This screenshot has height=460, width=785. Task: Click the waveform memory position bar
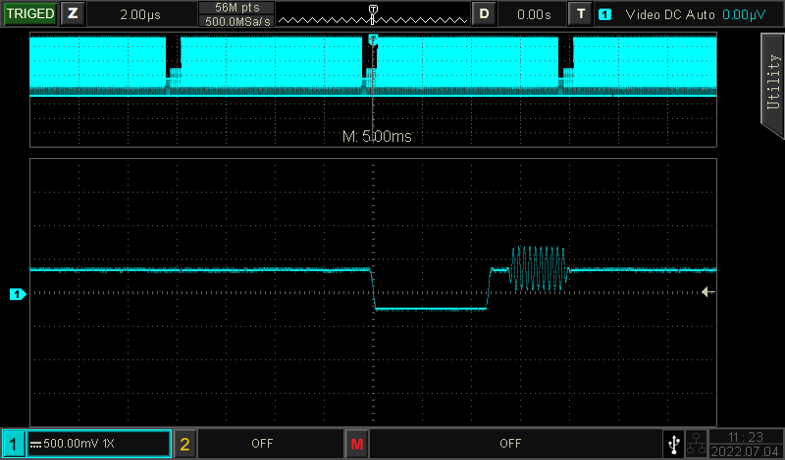click(372, 15)
